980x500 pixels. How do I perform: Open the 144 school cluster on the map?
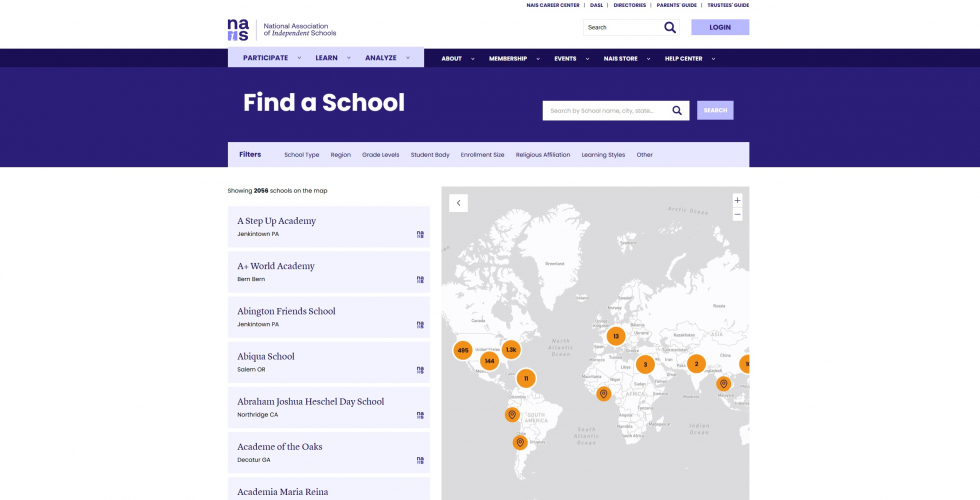coord(489,361)
